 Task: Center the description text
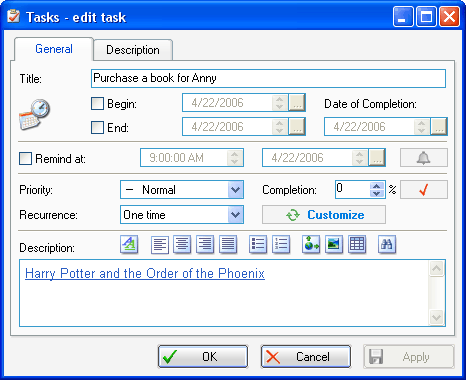coord(182,245)
